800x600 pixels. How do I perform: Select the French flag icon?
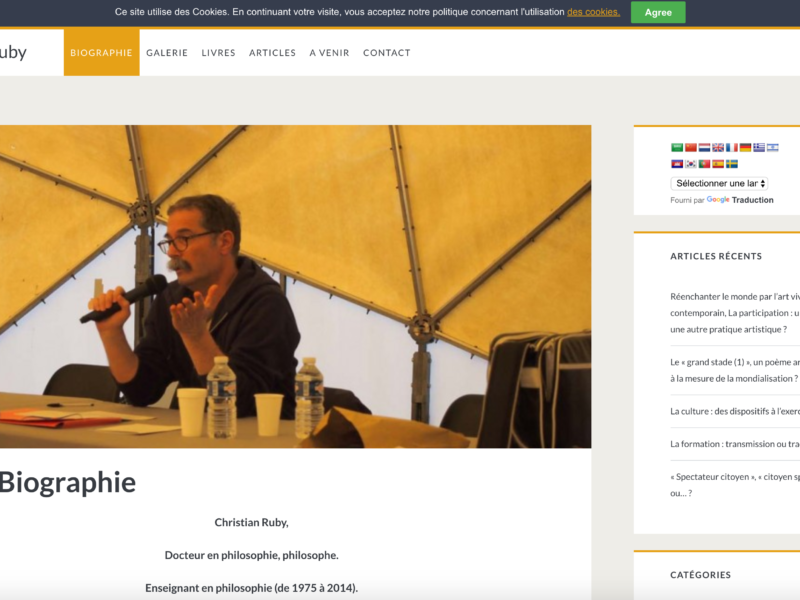[732, 147]
